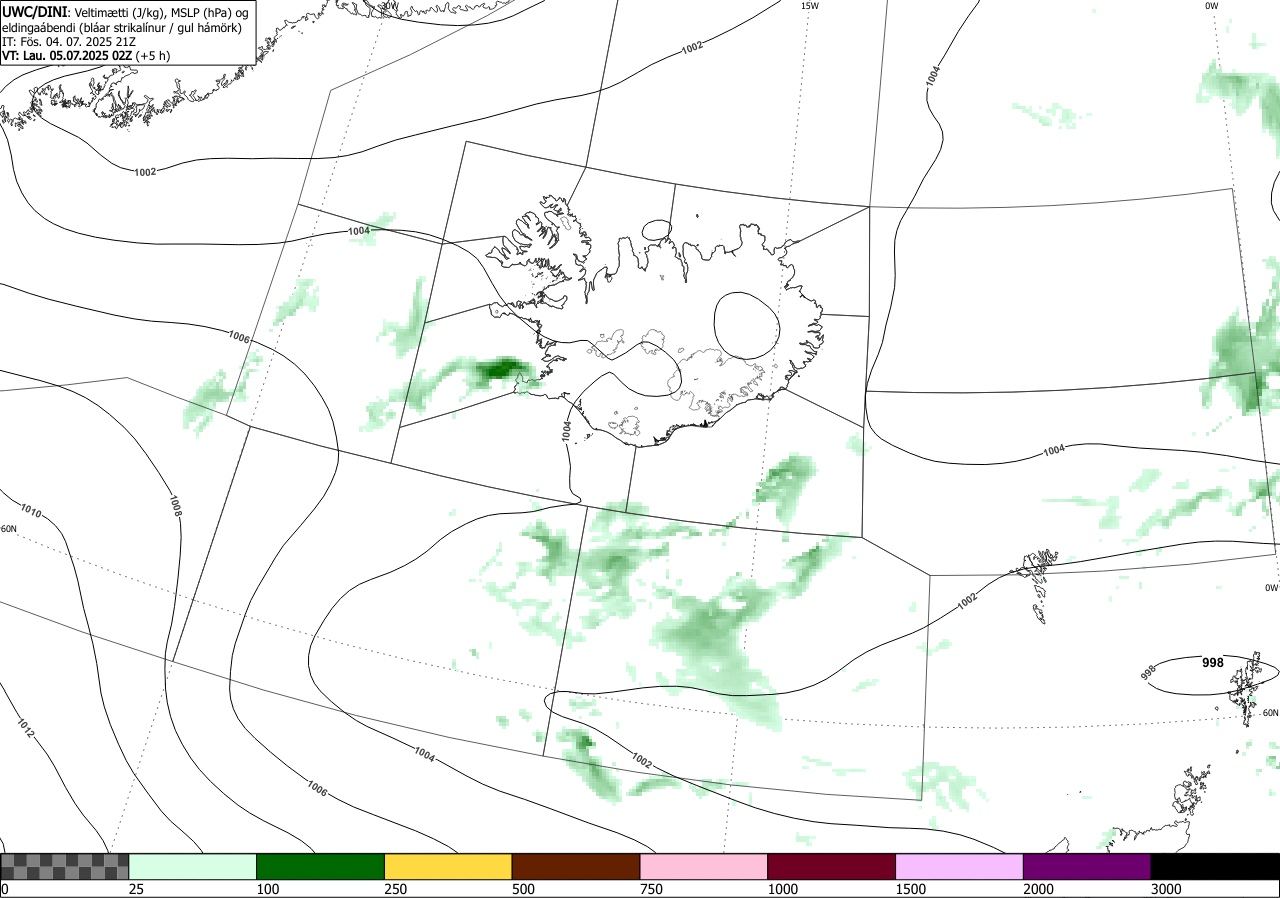The image size is (1280, 898).
Task: Click the closed isobar circle over eastern Iceland
Action: click(746, 325)
